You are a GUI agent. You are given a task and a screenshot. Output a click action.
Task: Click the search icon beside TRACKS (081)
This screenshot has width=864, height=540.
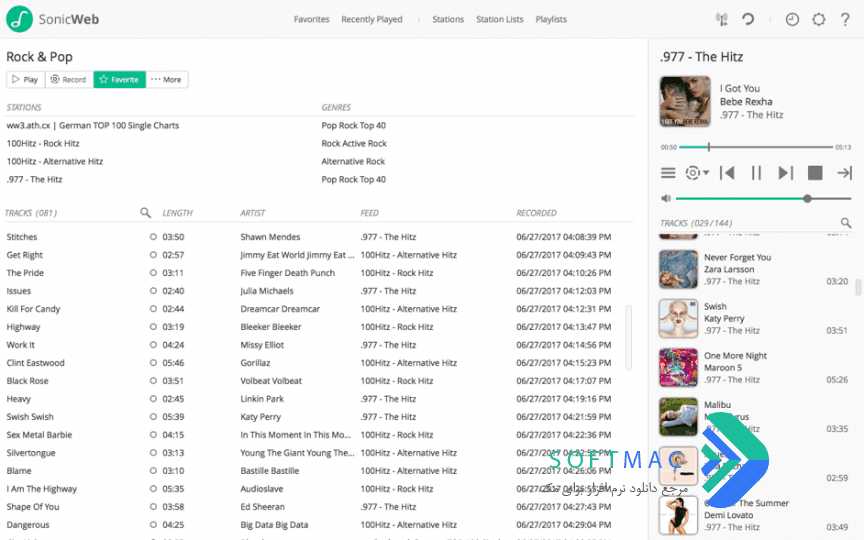(145, 213)
